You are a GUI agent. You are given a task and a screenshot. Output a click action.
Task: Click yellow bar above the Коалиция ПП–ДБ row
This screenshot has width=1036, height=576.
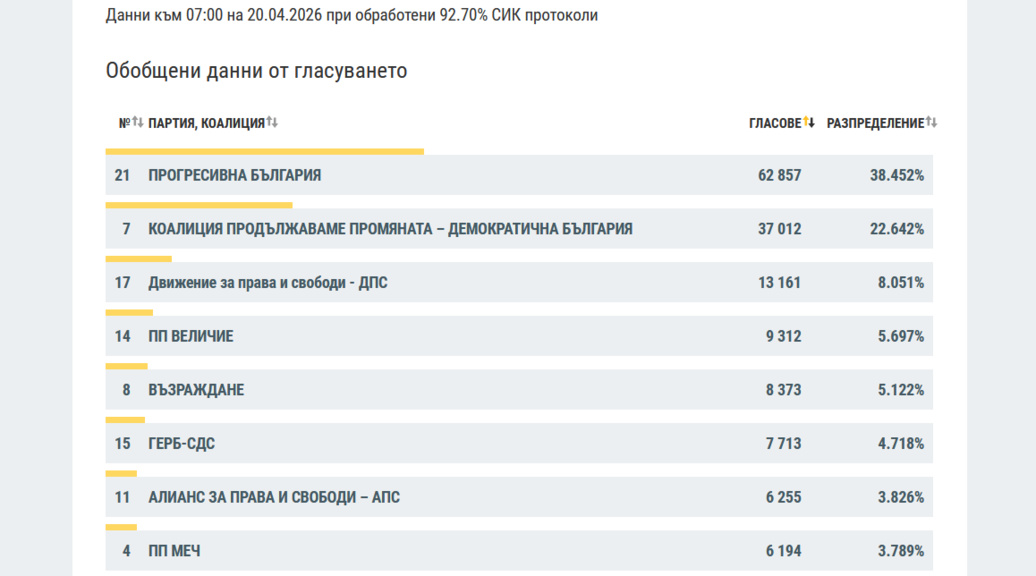point(199,205)
